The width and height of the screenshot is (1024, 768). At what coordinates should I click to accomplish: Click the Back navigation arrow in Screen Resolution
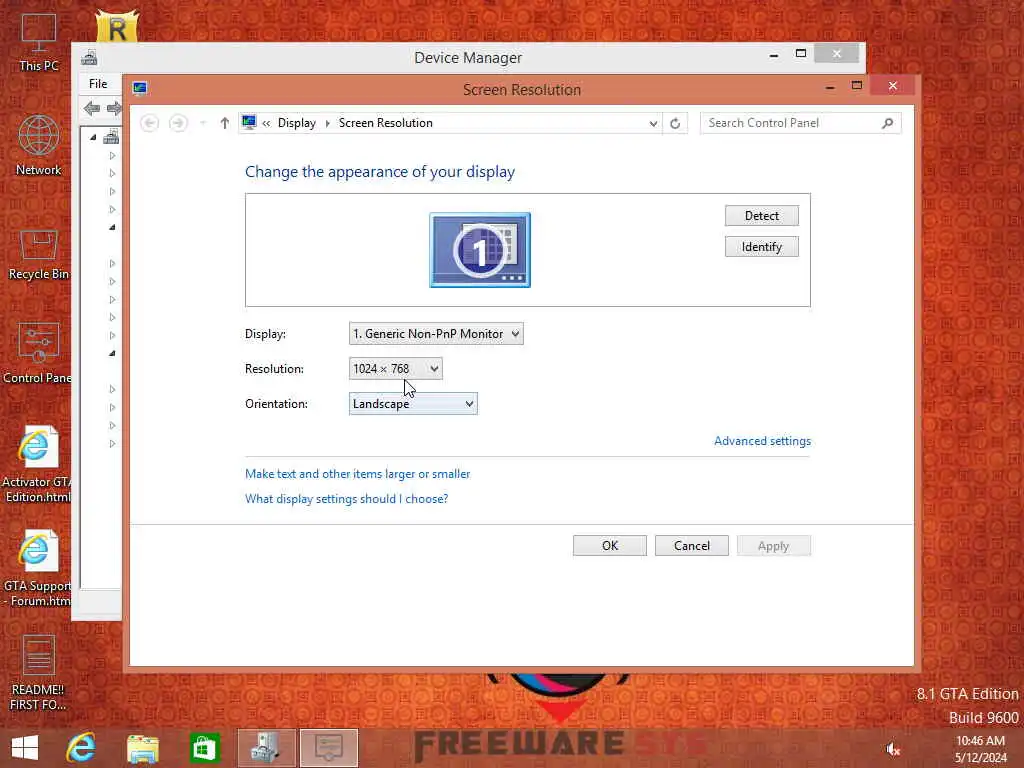click(150, 123)
